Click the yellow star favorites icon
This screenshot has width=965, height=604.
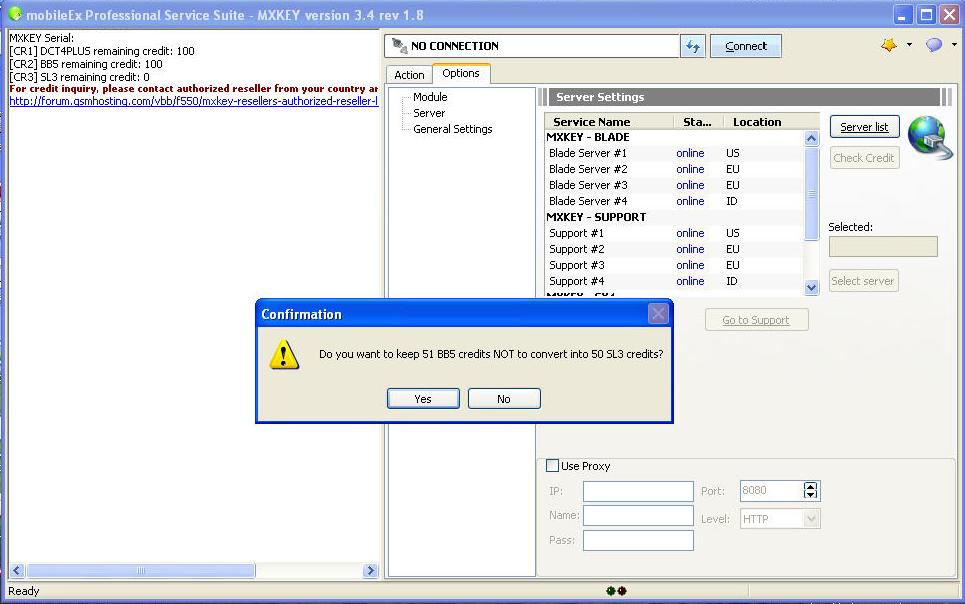click(889, 45)
